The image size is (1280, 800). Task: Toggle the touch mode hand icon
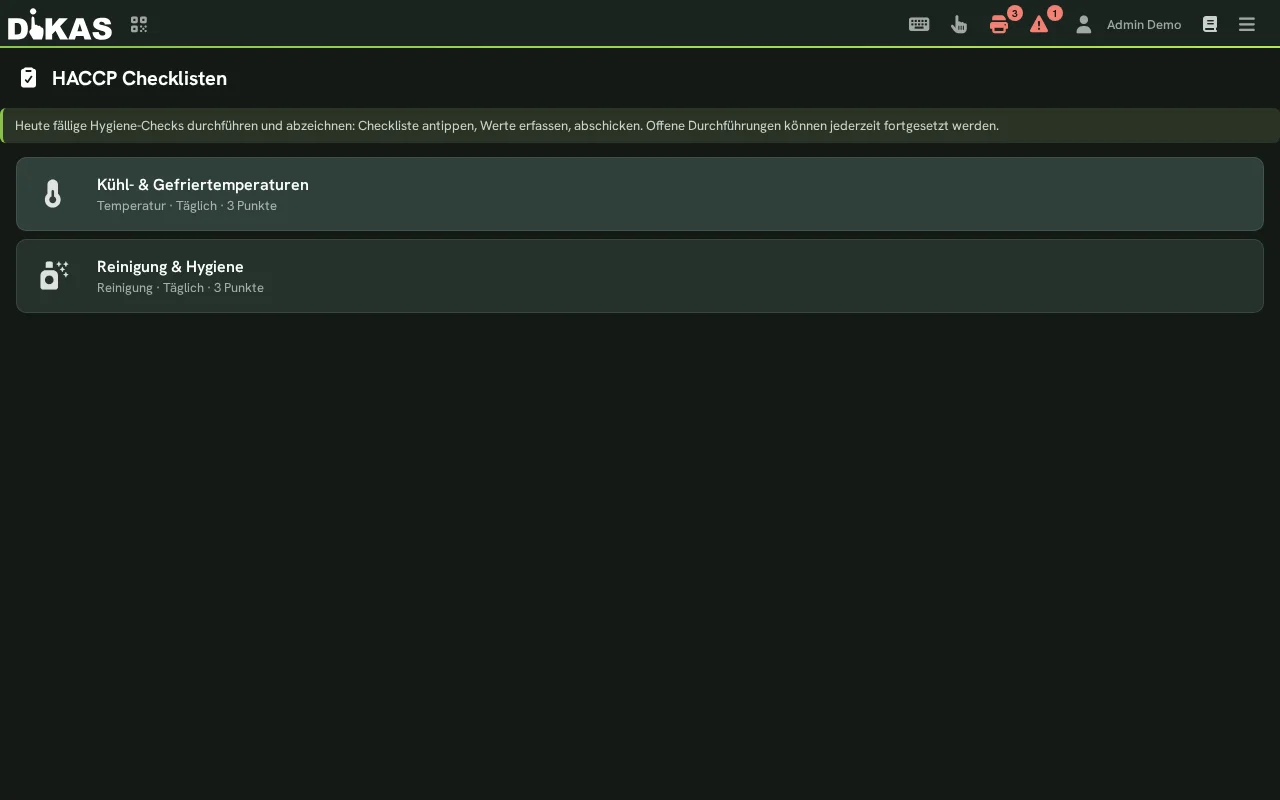[x=959, y=24]
